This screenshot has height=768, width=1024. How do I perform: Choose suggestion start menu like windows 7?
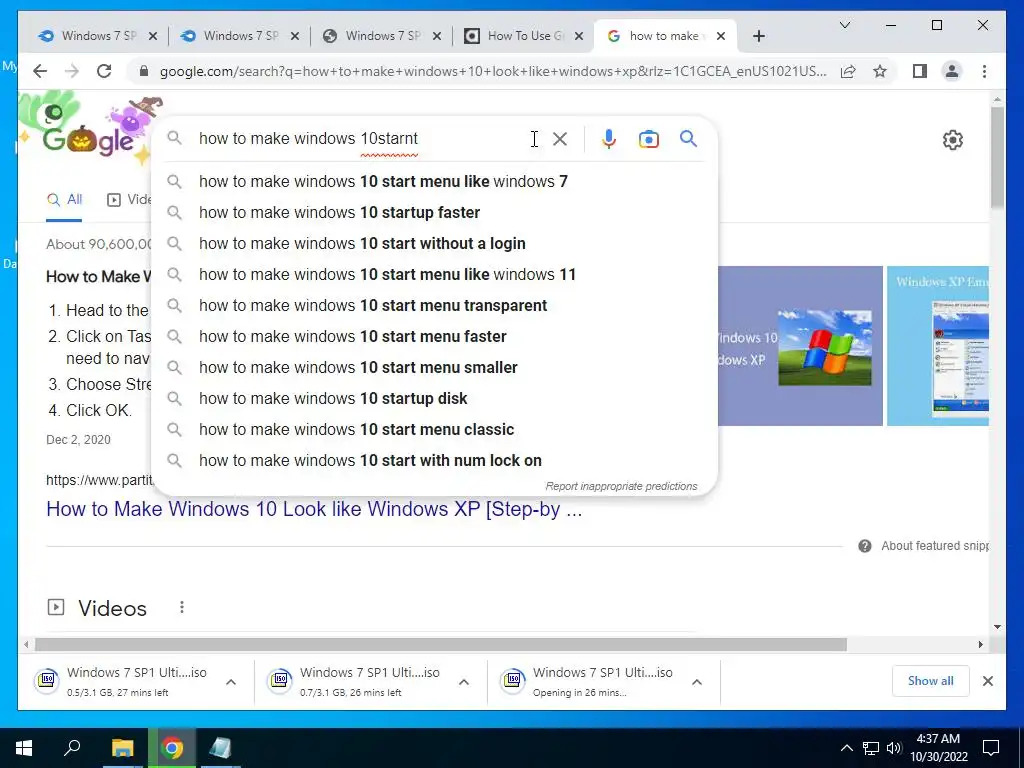[x=434, y=182]
